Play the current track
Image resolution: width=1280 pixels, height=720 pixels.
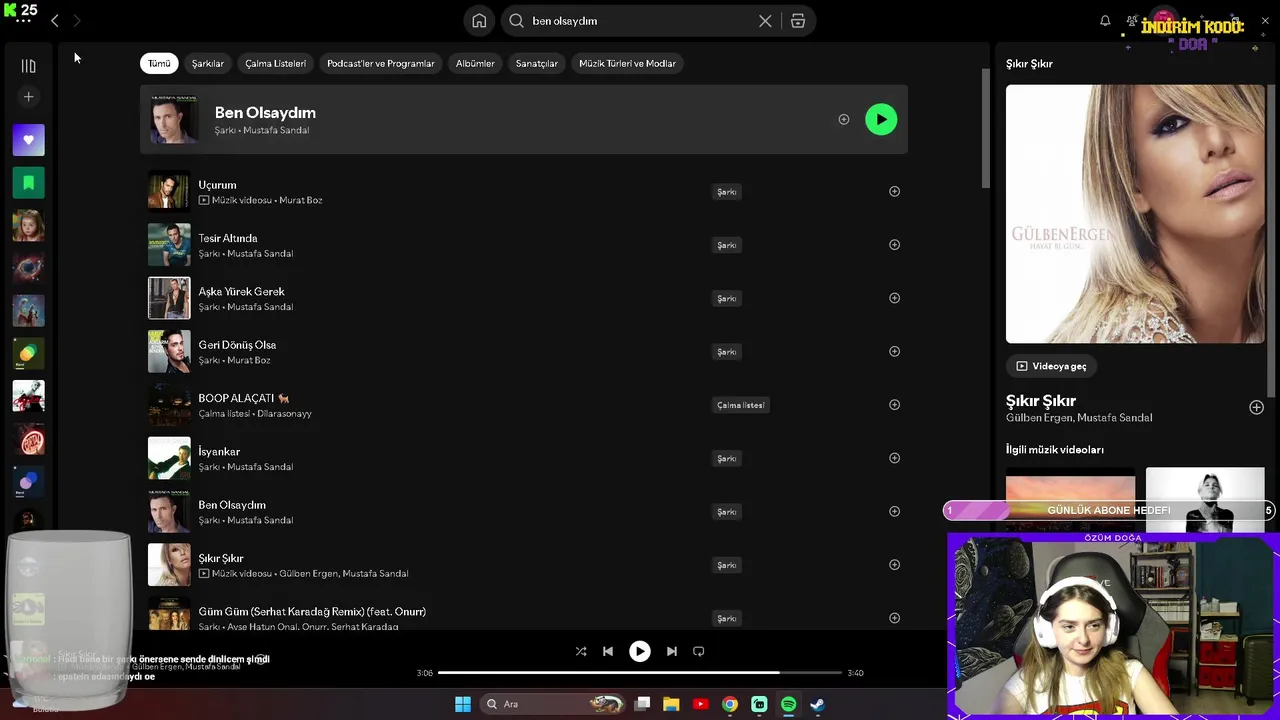pyautogui.click(x=640, y=651)
